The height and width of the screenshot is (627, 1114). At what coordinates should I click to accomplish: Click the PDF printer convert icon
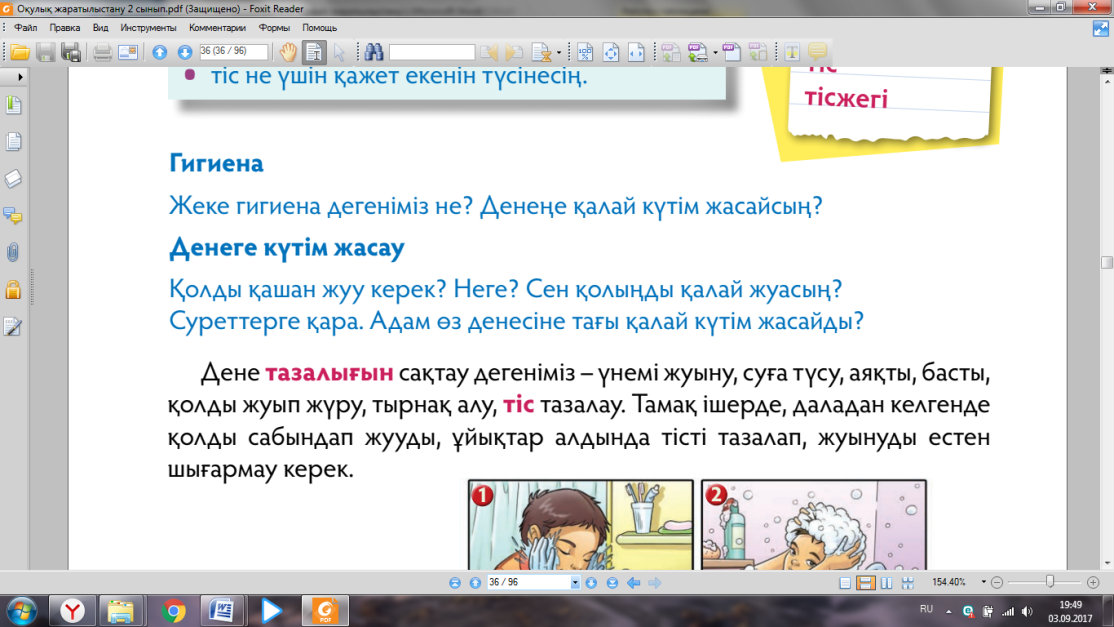tap(698, 52)
